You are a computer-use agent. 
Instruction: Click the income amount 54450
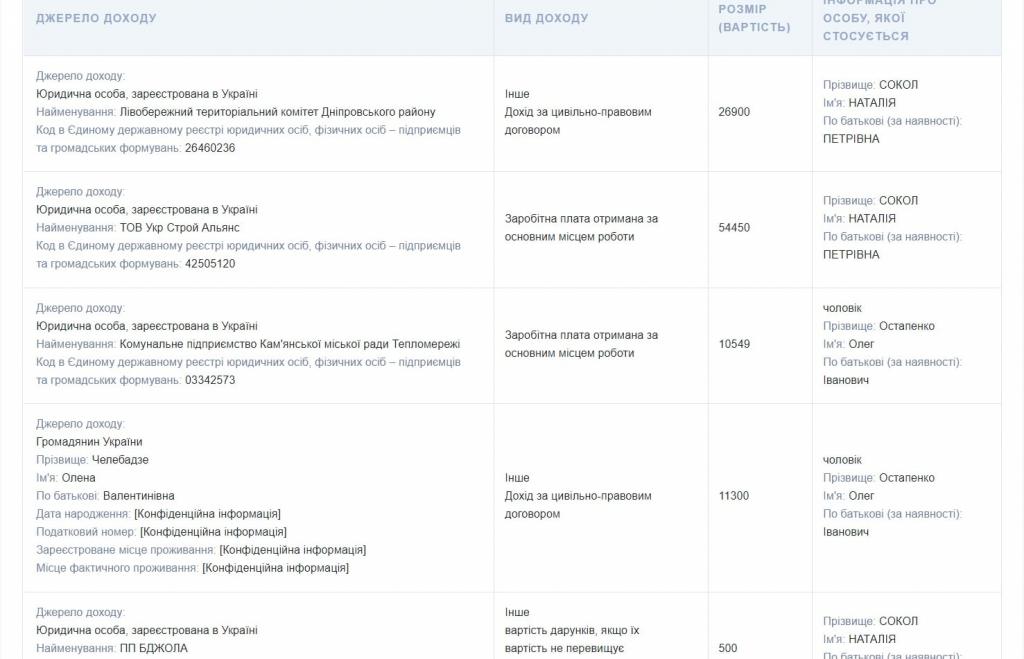[x=734, y=227]
